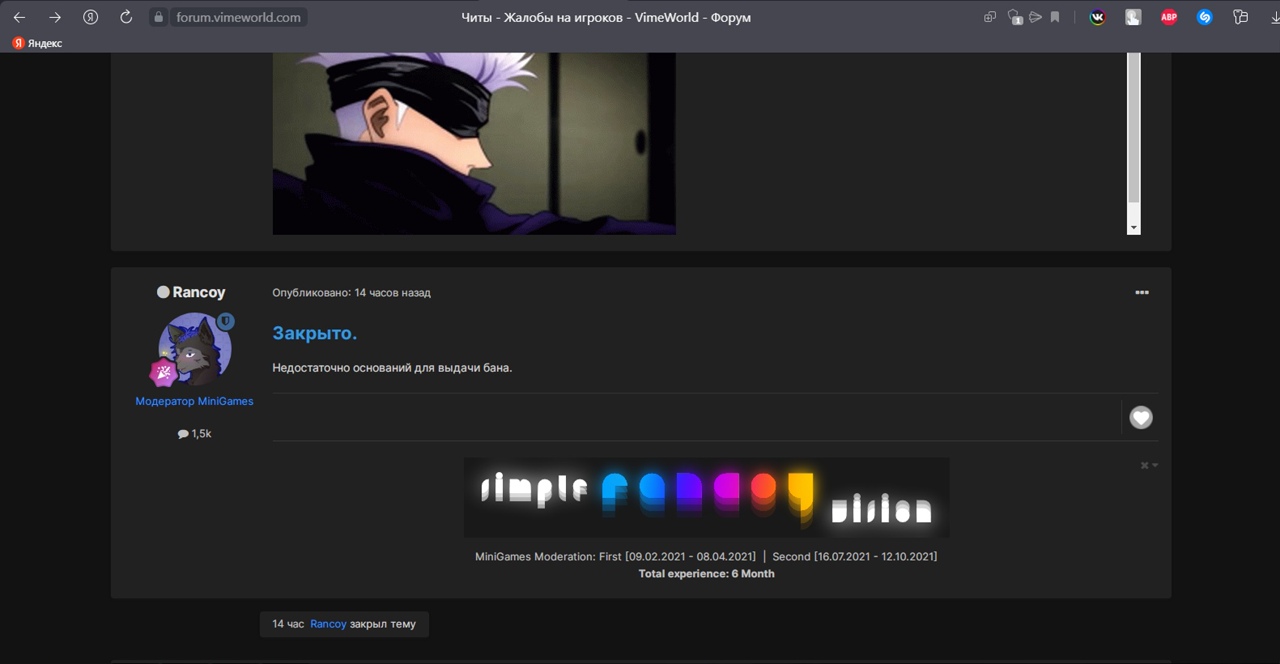
Task: Open the Яндекс bookmark in bookmarks bar
Action: (x=37, y=43)
